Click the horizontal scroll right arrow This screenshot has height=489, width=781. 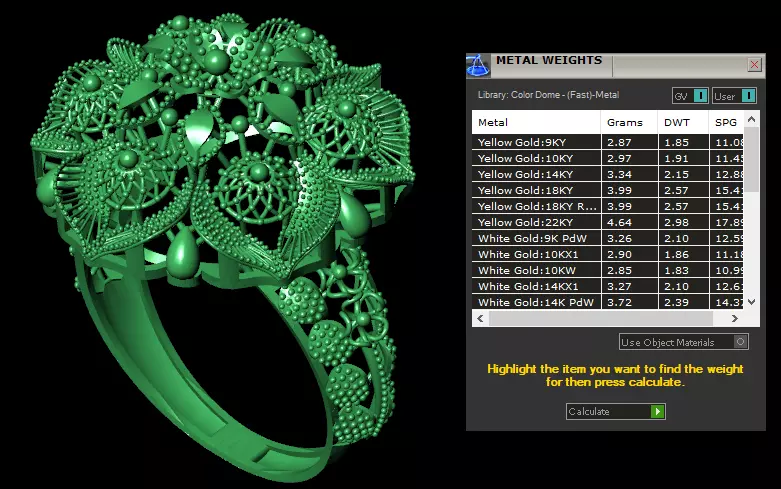click(x=735, y=318)
